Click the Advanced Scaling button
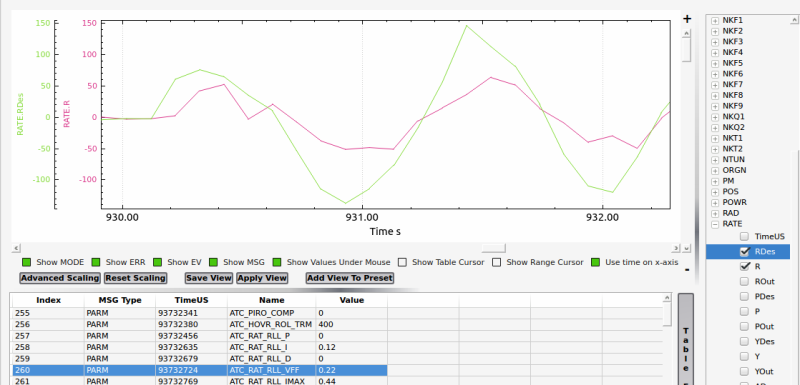The width and height of the screenshot is (800, 385). pyautogui.click(x=60, y=278)
